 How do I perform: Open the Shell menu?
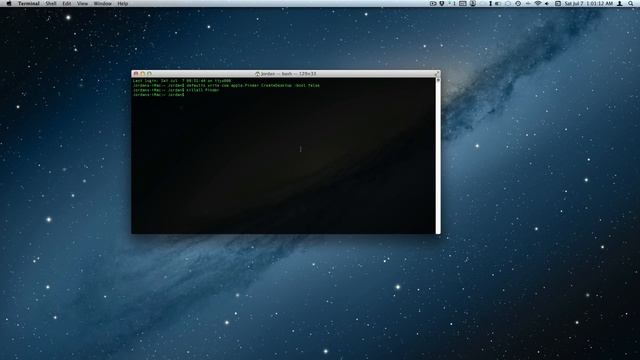point(51,3)
